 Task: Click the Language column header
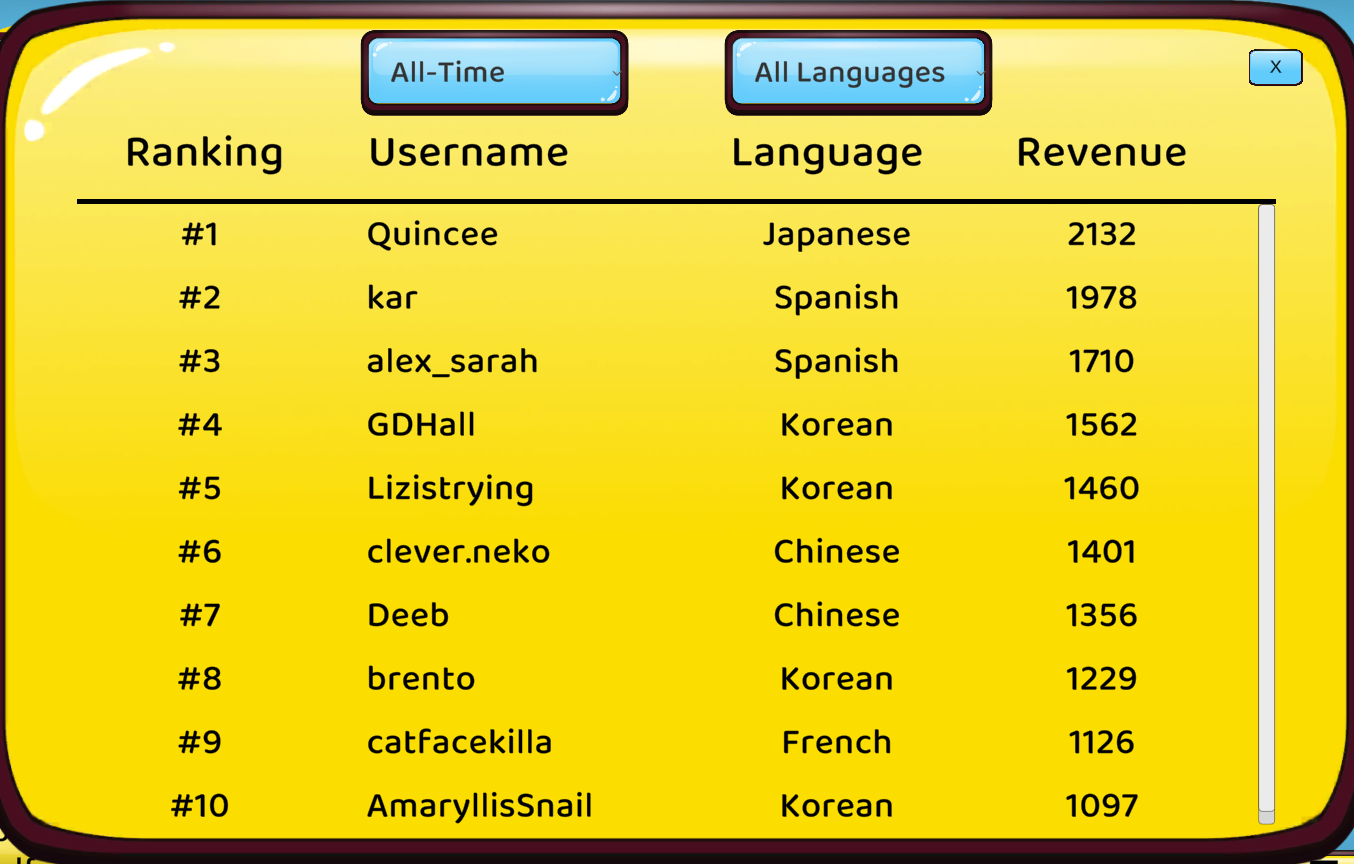pyautogui.click(x=827, y=153)
